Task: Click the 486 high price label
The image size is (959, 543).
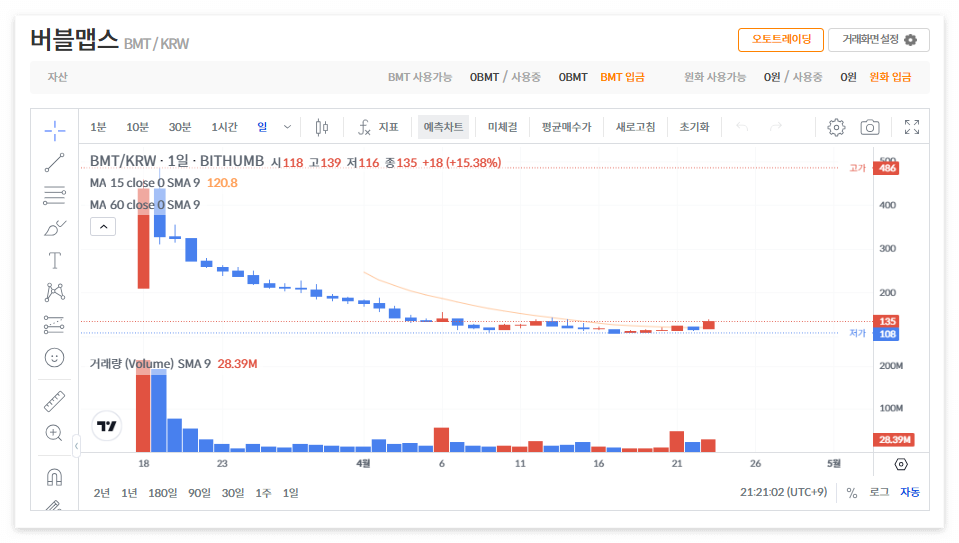Action: coord(886,168)
